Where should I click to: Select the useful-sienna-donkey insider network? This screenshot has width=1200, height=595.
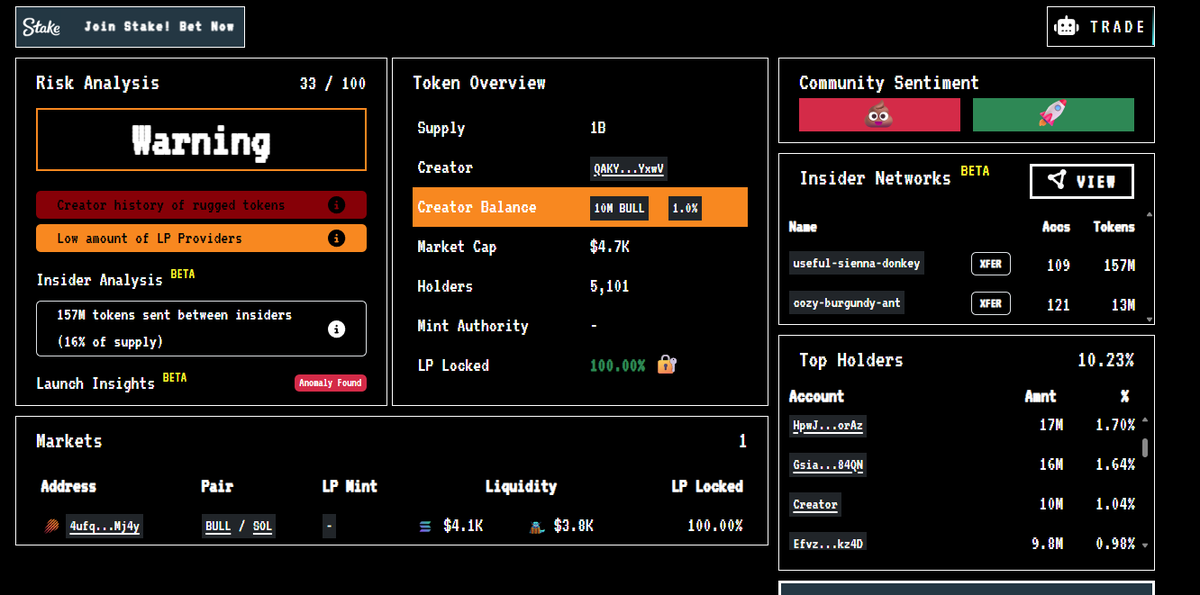tap(856, 264)
